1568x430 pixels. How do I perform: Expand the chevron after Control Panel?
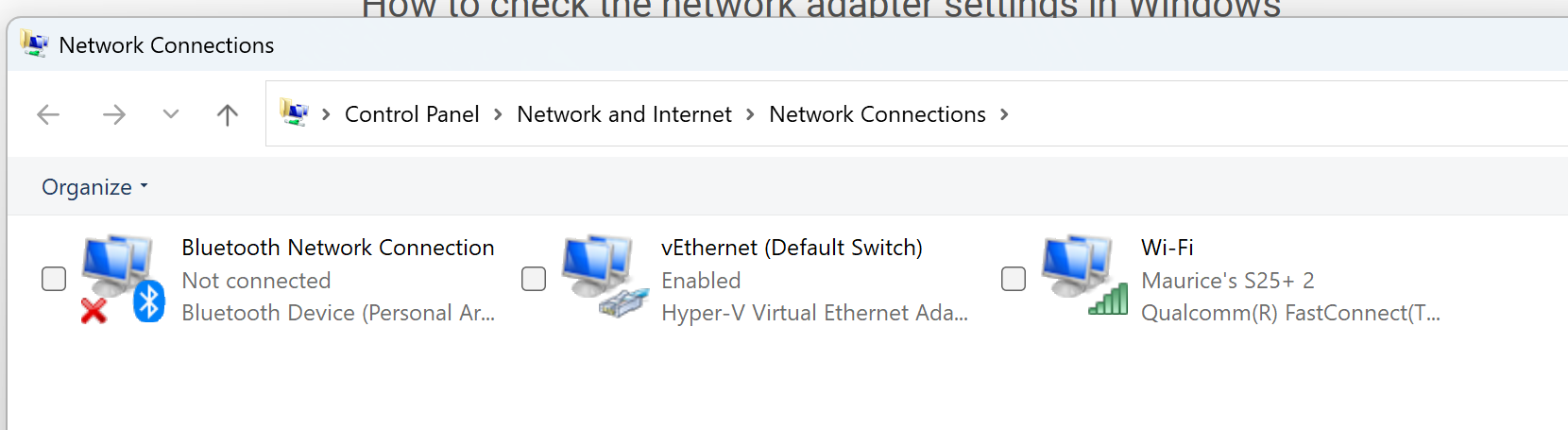tap(498, 114)
